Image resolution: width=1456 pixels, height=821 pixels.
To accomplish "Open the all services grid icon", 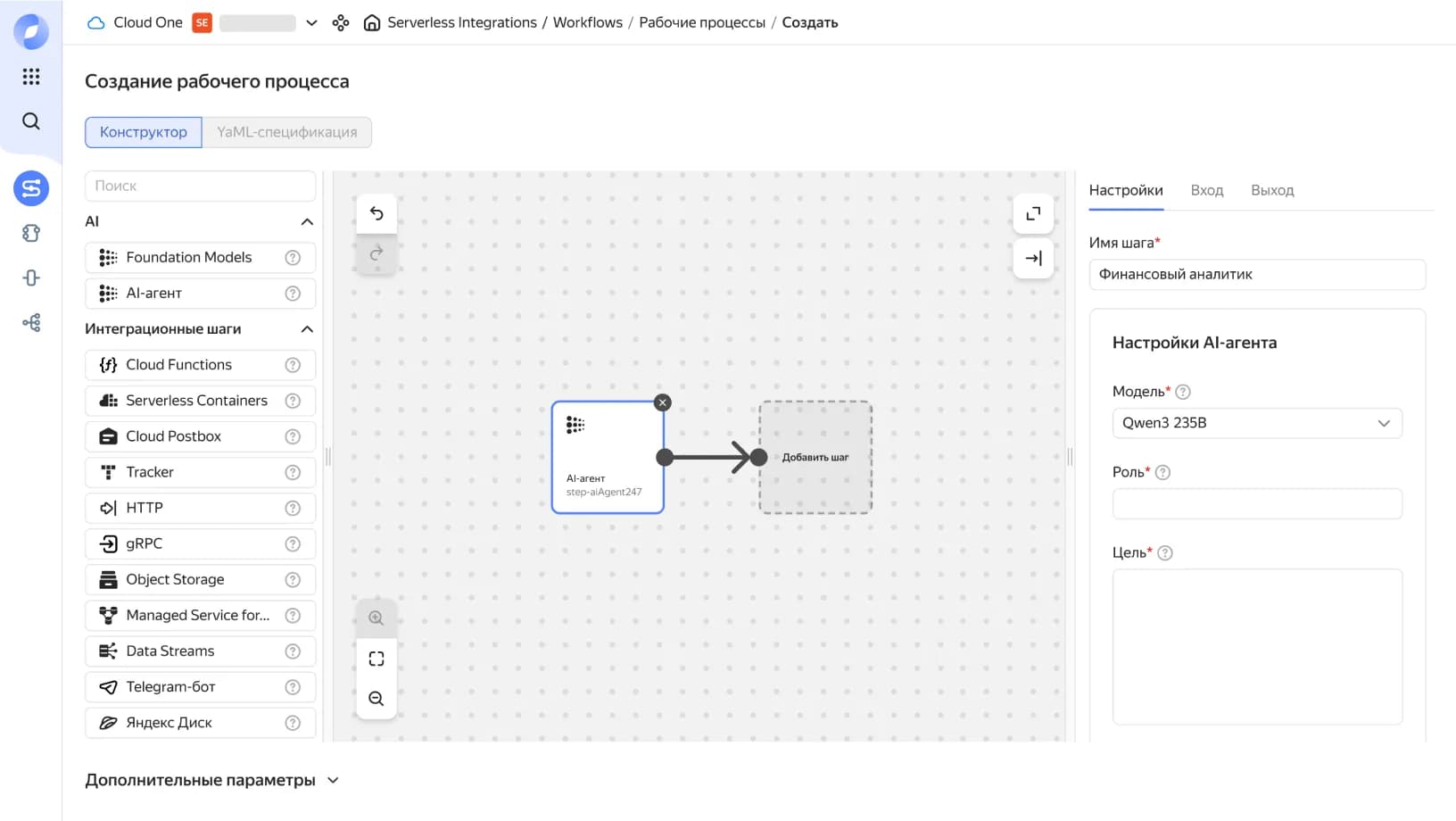I will click(31, 77).
